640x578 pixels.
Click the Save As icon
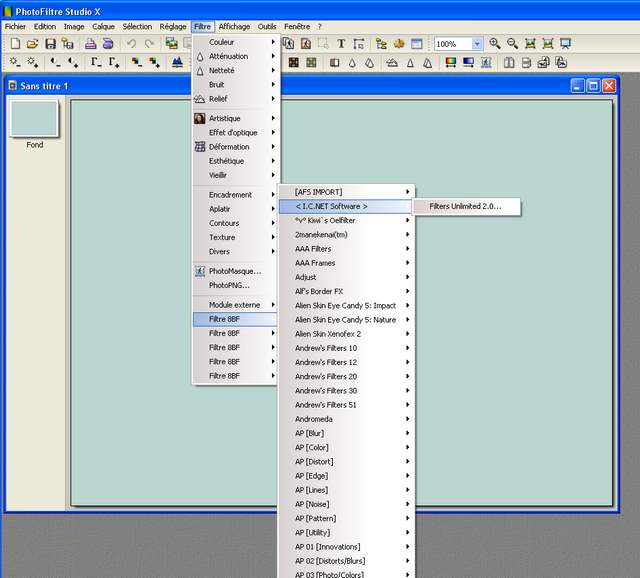coord(68,44)
